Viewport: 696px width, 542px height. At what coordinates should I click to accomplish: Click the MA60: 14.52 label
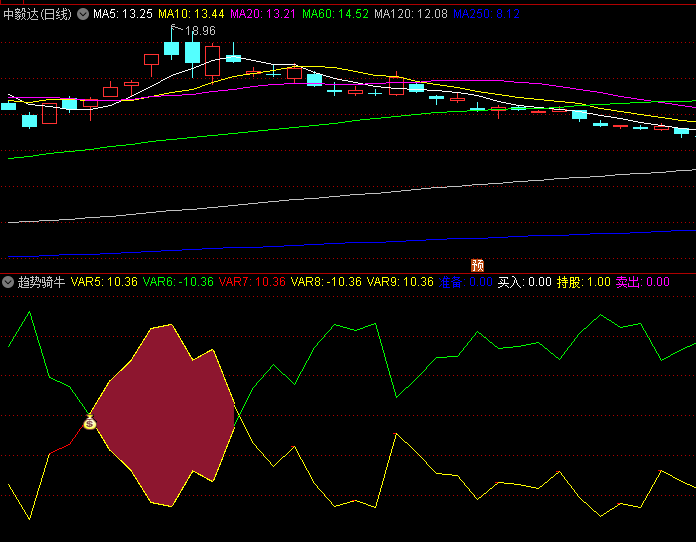(336, 14)
